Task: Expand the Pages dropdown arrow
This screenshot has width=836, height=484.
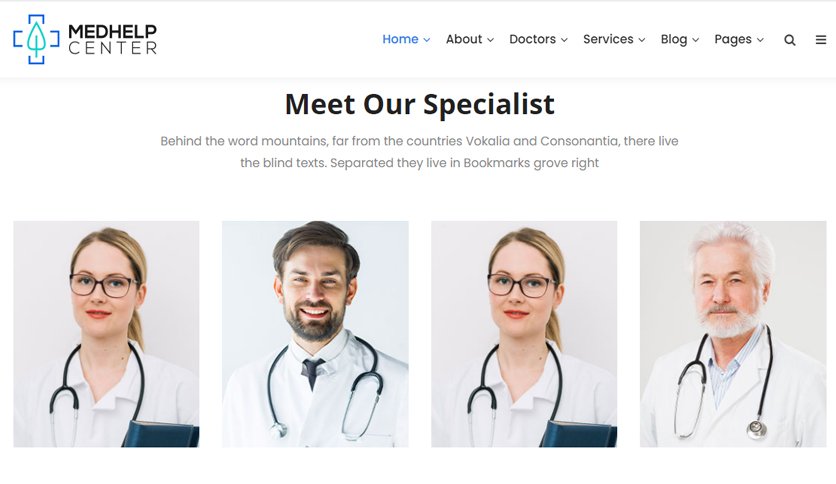Action: [760, 40]
